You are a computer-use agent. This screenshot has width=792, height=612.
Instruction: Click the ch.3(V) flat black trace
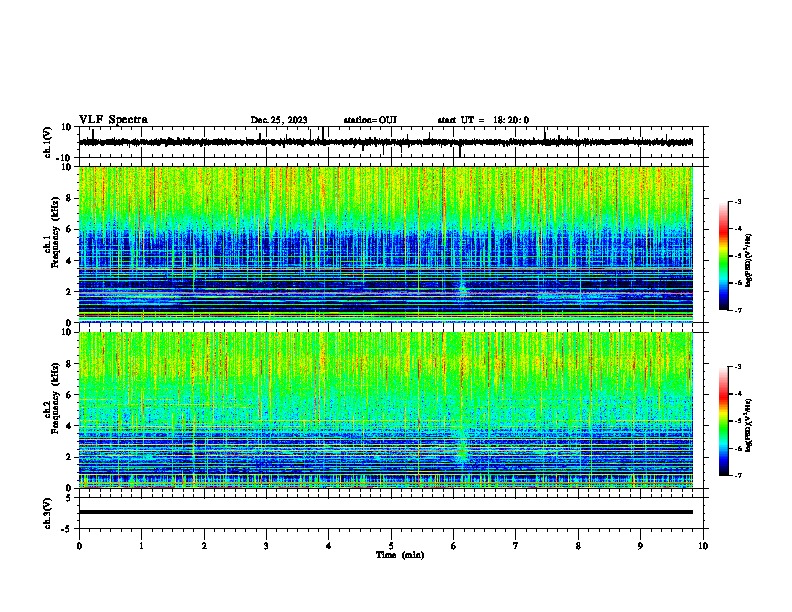(386, 512)
